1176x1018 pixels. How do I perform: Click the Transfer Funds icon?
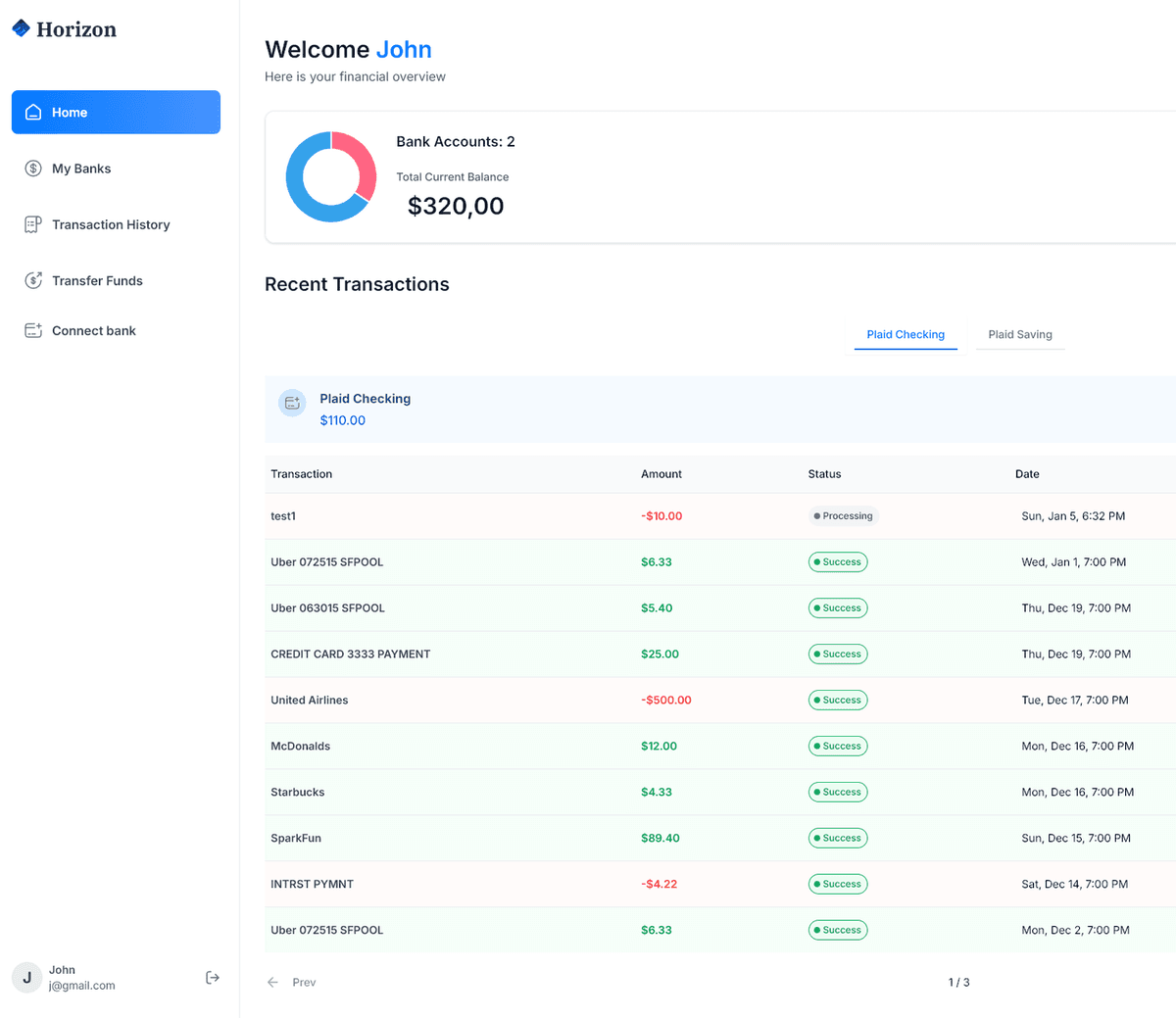[x=33, y=280]
